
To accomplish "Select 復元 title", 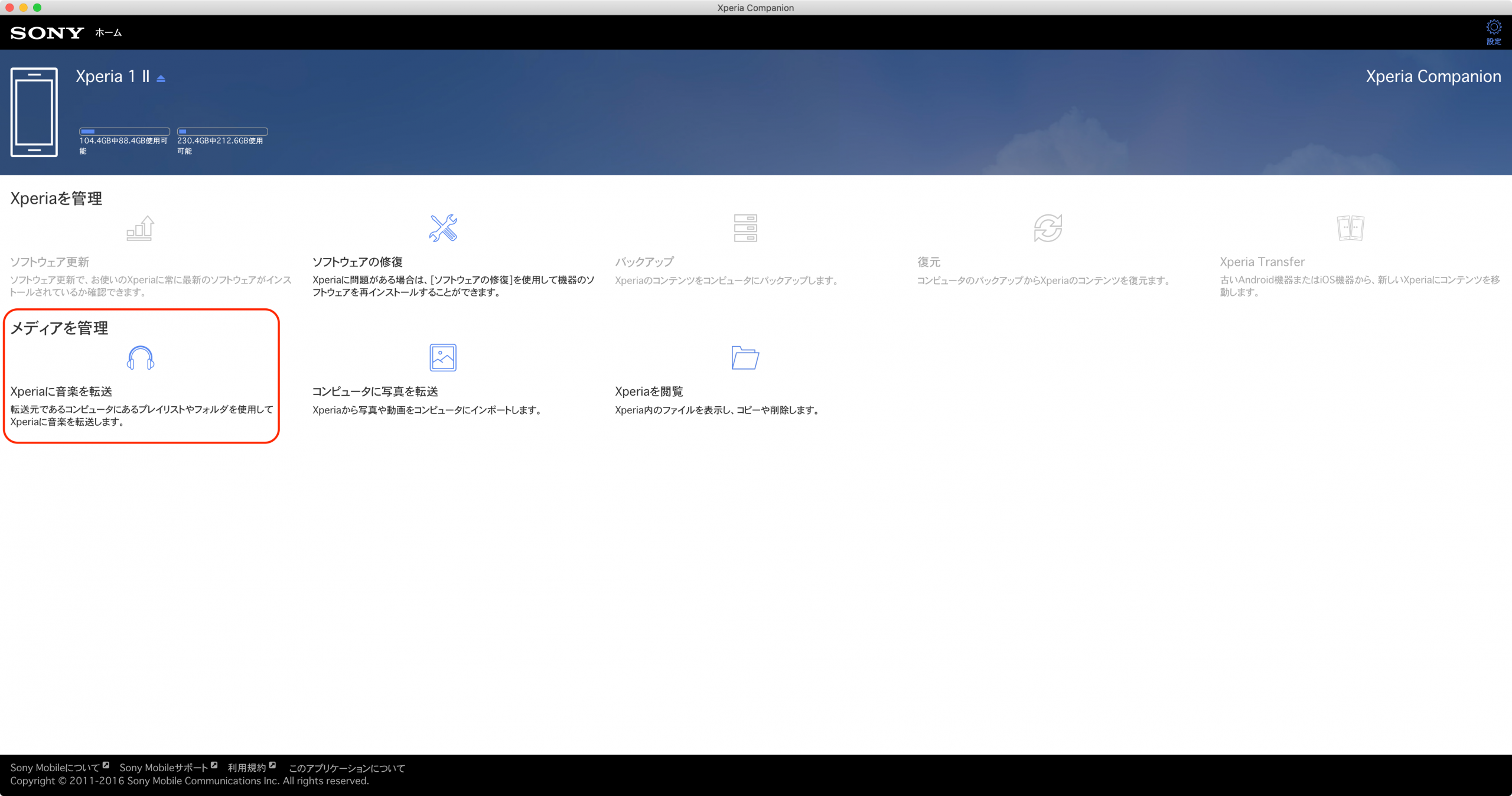I will click(x=929, y=262).
